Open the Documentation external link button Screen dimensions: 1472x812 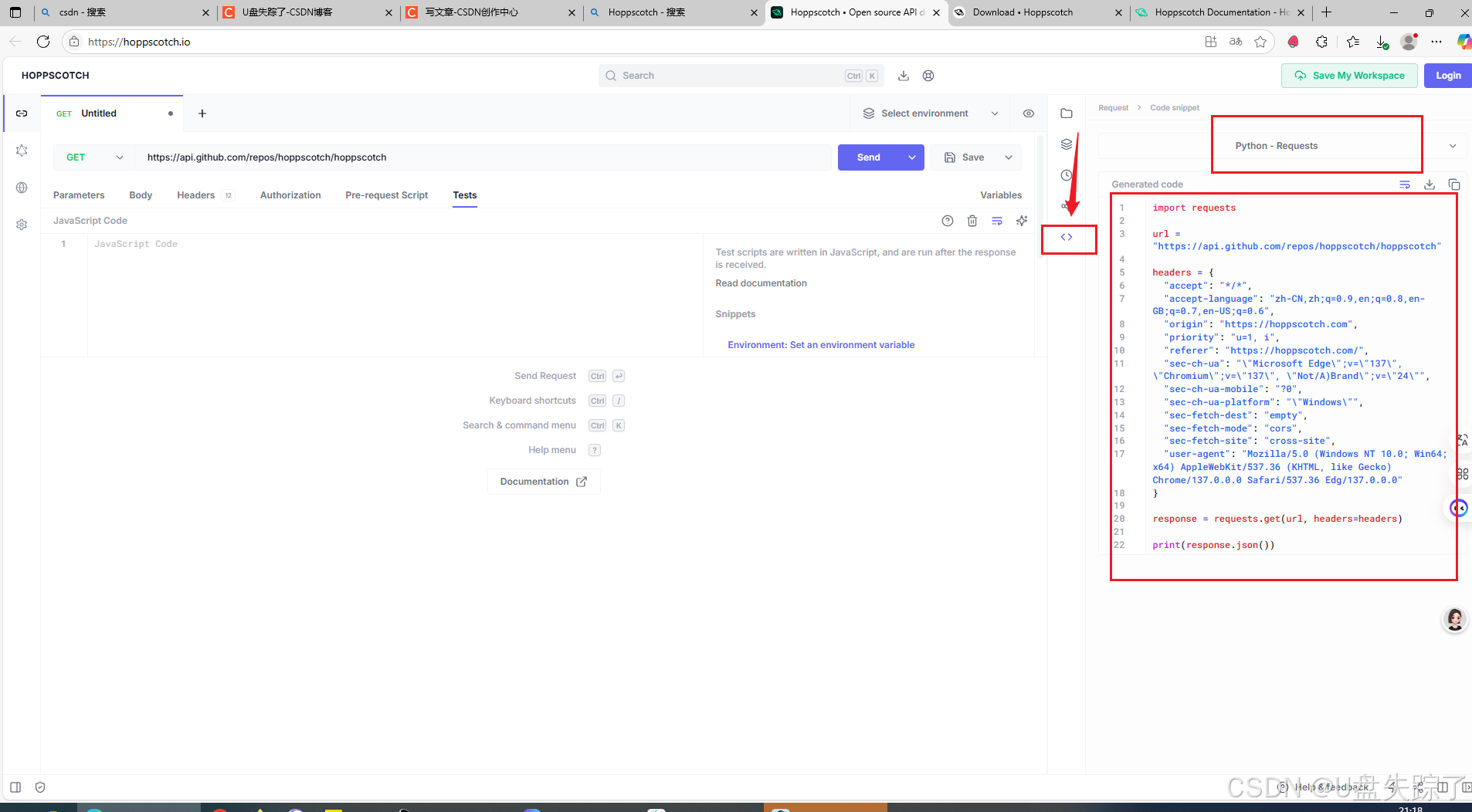(x=544, y=482)
